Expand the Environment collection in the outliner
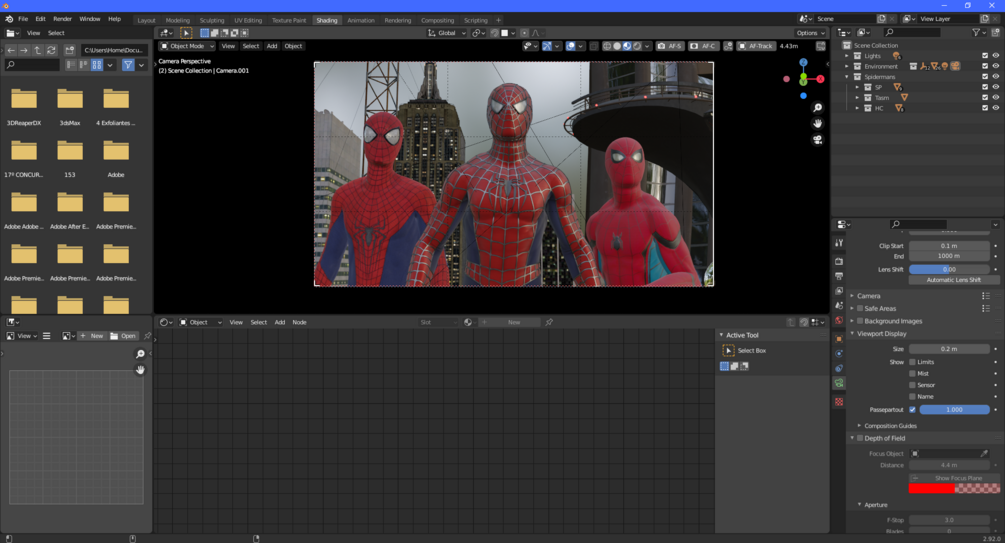The width and height of the screenshot is (1005, 543). point(847,66)
